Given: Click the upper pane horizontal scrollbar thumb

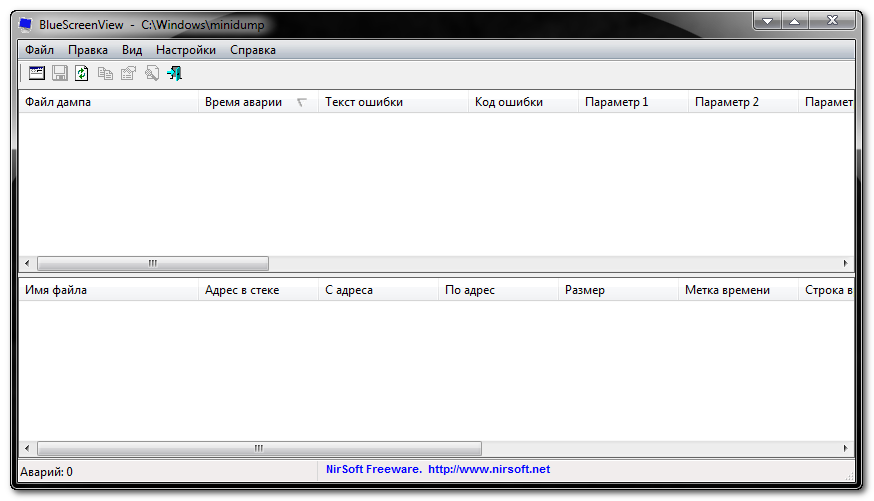Looking at the screenshot, I should 152,264.
